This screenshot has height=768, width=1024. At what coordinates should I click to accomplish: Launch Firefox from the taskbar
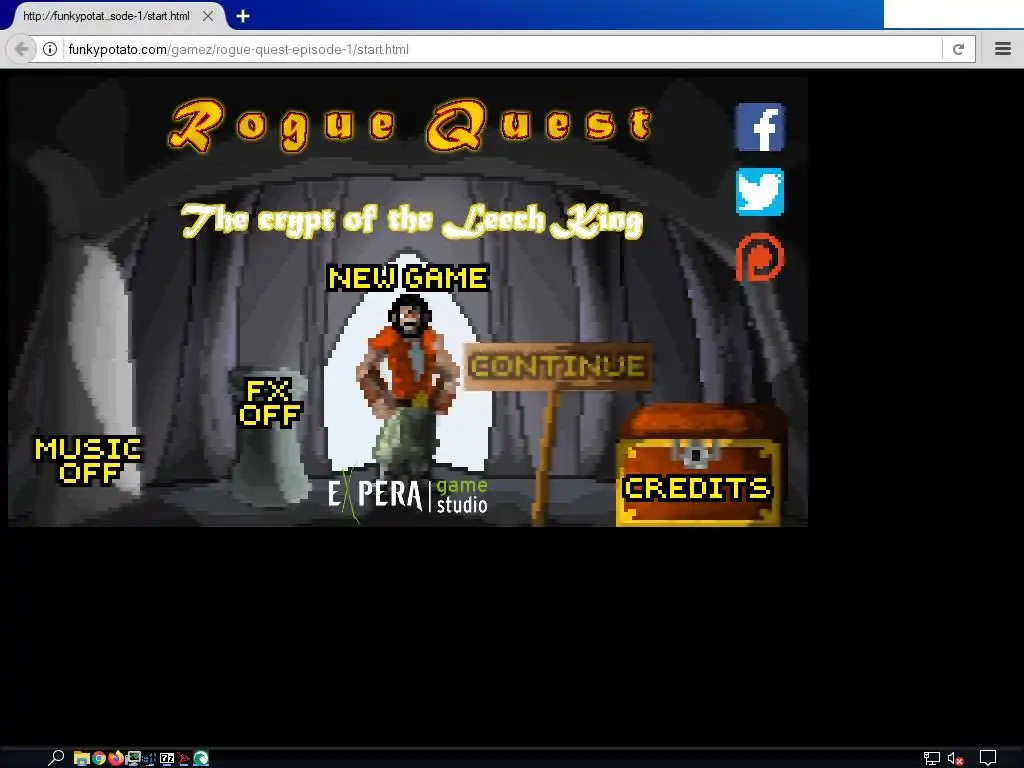tap(116, 758)
